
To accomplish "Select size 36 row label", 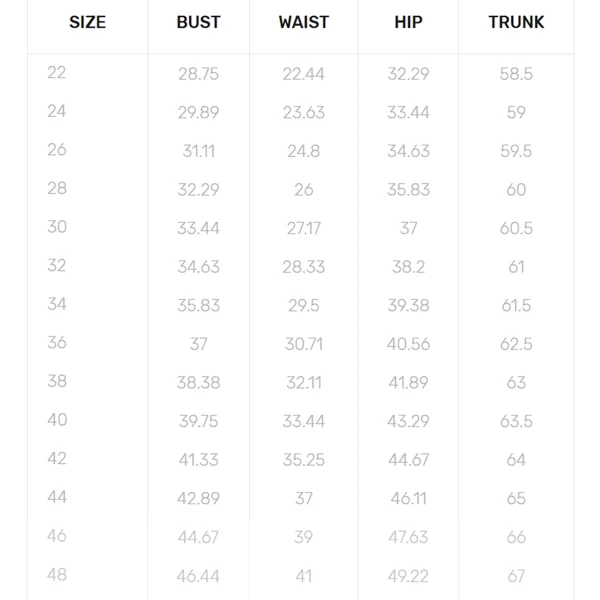I will click(x=57, y=342).
